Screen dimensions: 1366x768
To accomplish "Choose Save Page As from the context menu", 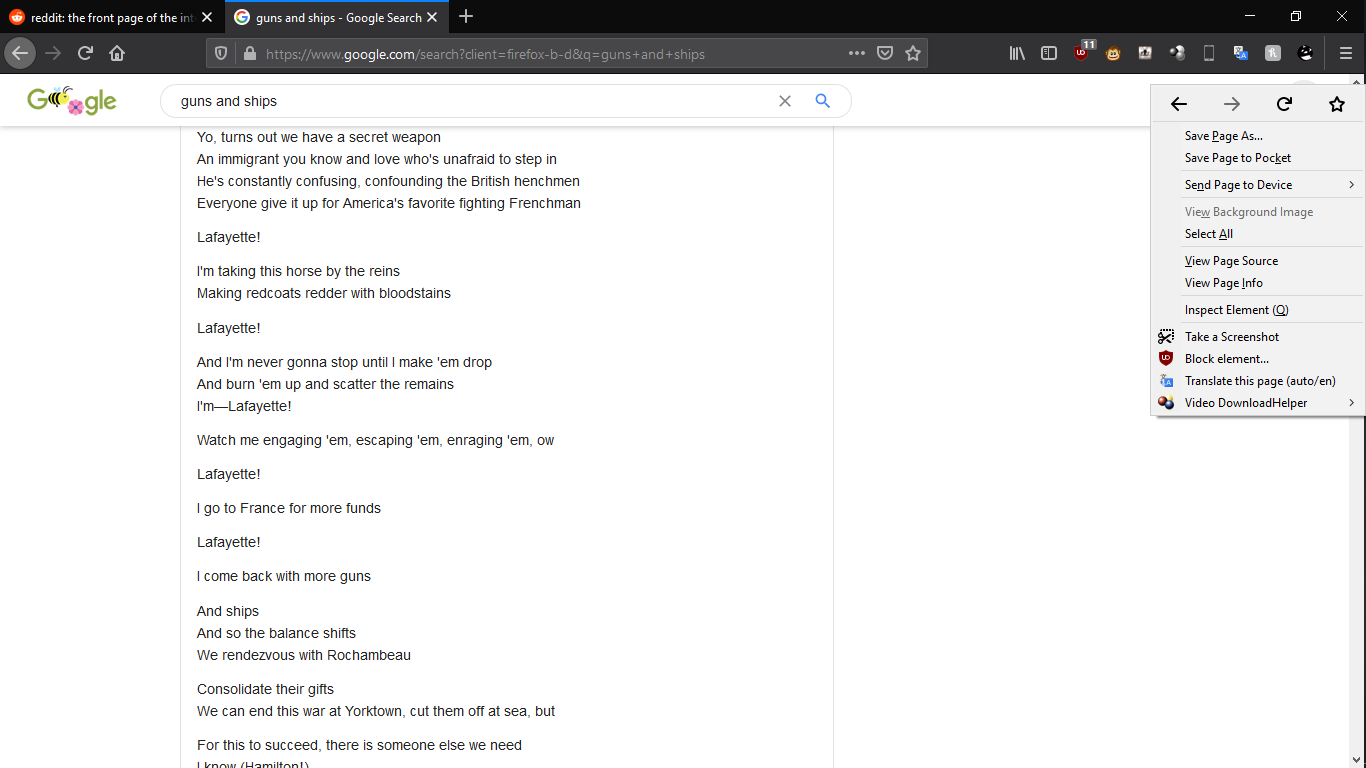I will pyautogui.click(x=1223, y=136).
